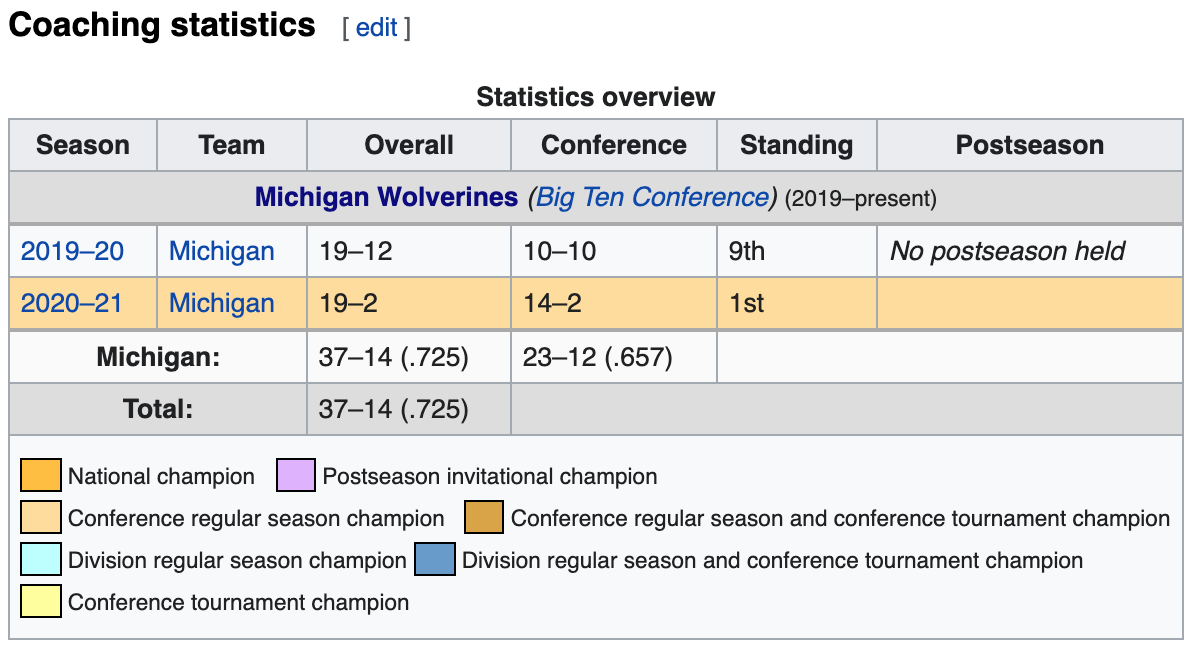
Task: Click the Conference column header
Action: pos(614,145)
